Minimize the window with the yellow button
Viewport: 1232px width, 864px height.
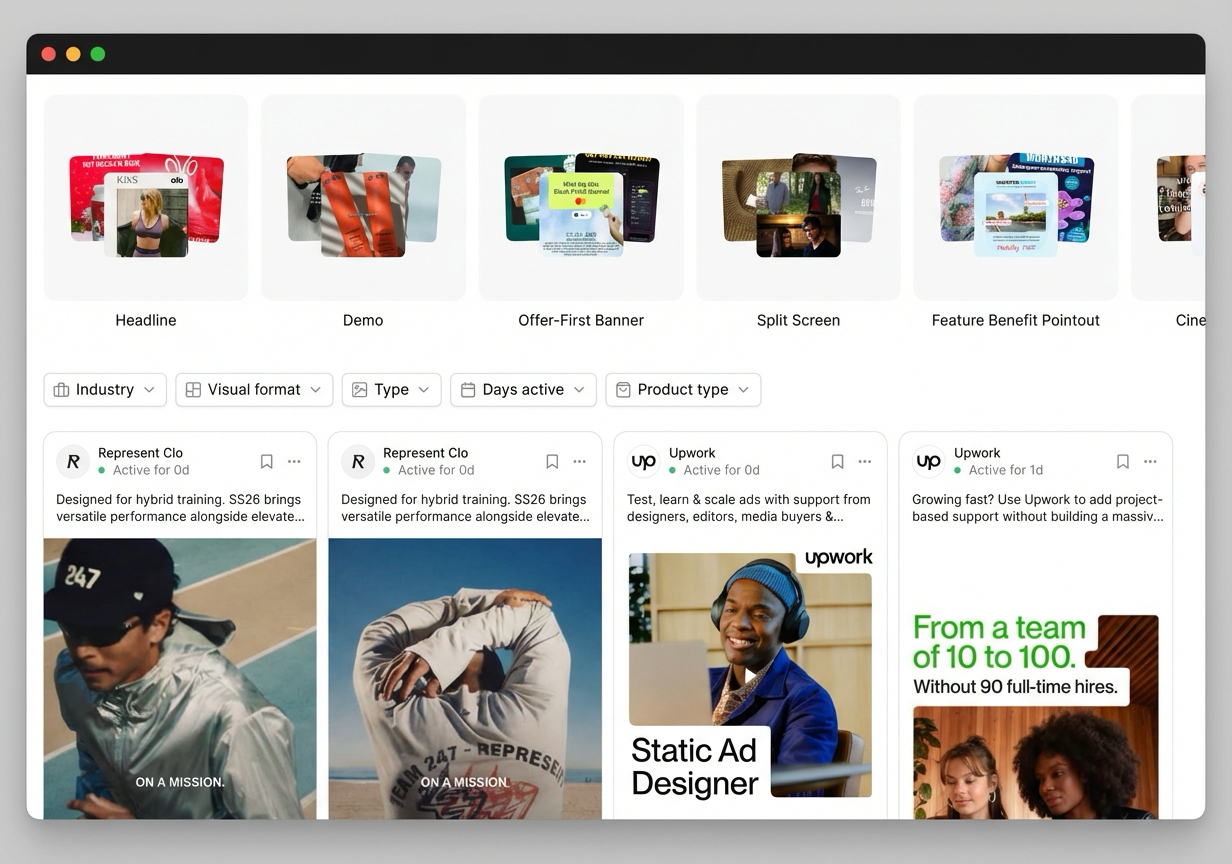coord(73,54)
